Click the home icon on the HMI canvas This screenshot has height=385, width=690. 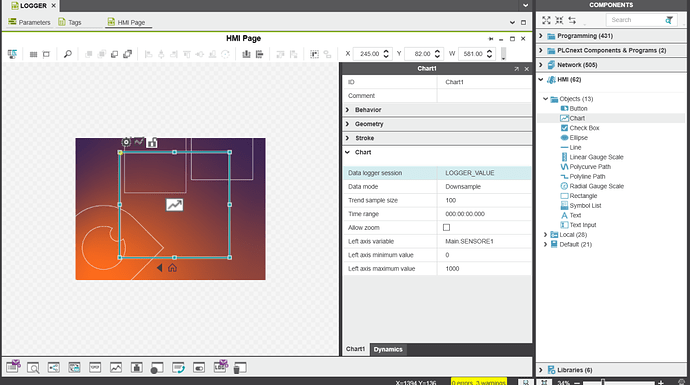click(x=172, y=268)
